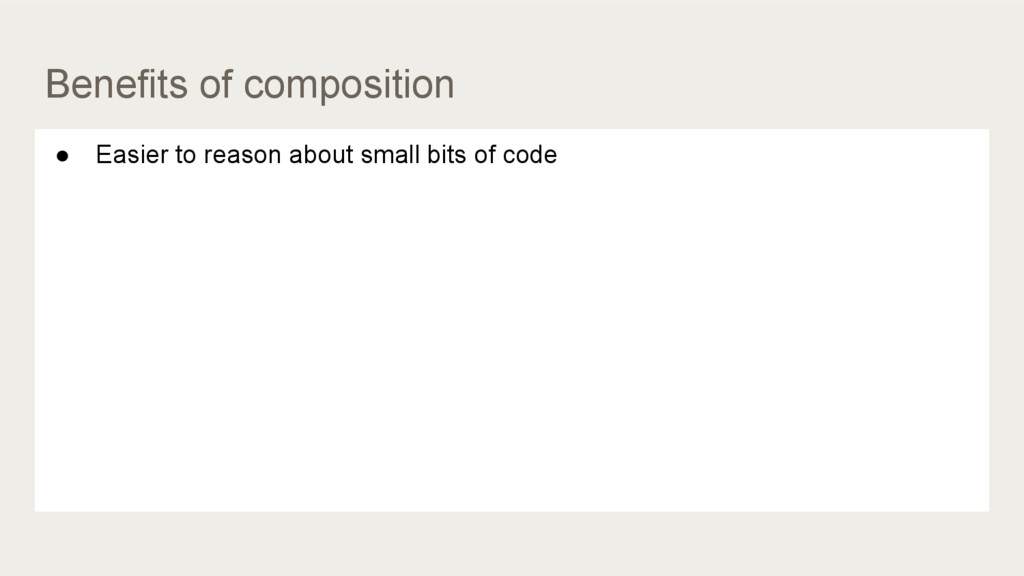Click the slide title 'Benefits of composition'
This screenshot has height=576, width=1024.
point(249,84)
